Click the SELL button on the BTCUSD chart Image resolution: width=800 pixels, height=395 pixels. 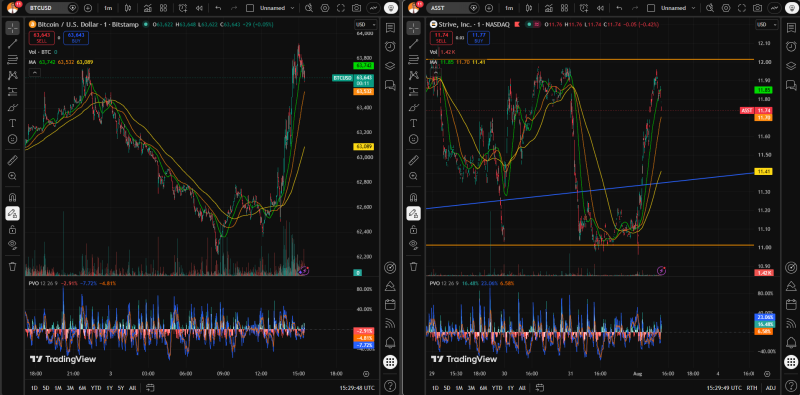pos(41,37)
